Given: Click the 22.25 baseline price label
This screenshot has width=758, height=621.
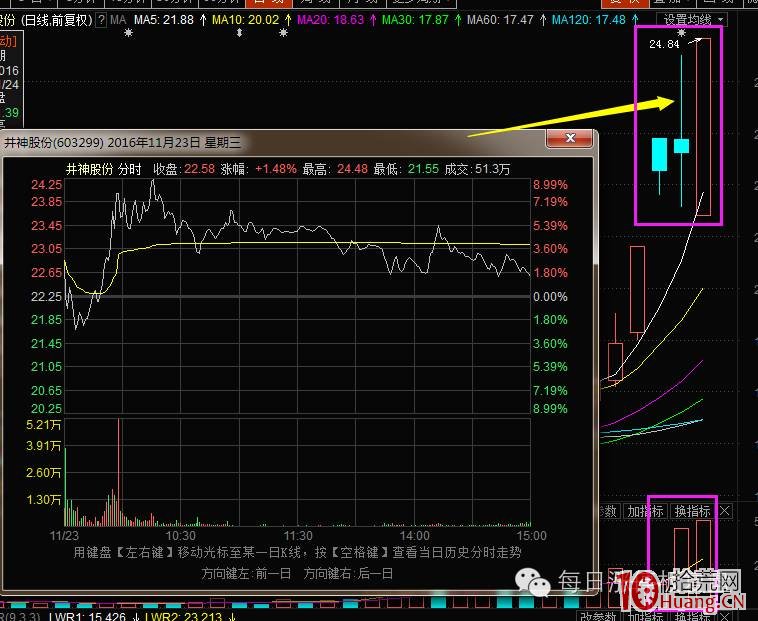Looking at the screenshot, I should point(46,296).
